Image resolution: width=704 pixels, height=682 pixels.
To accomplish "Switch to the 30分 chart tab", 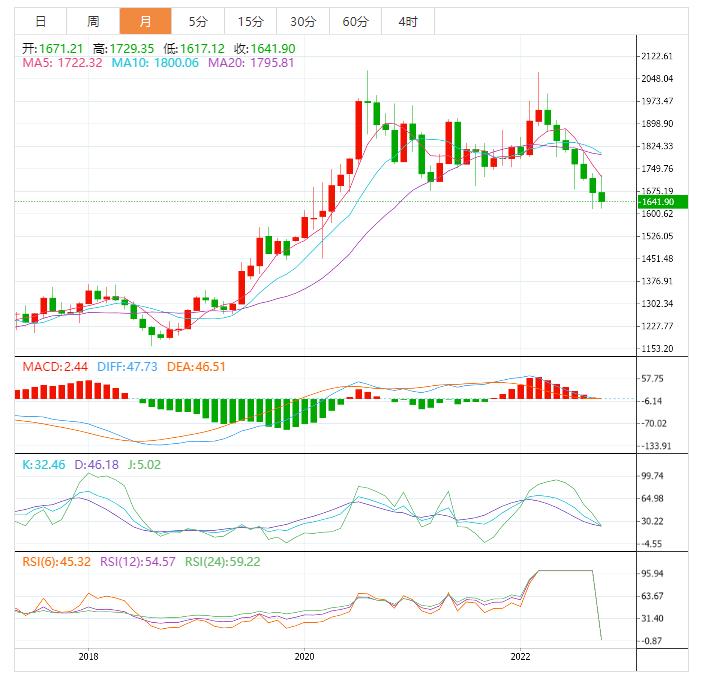I will (x=303, y=21).
